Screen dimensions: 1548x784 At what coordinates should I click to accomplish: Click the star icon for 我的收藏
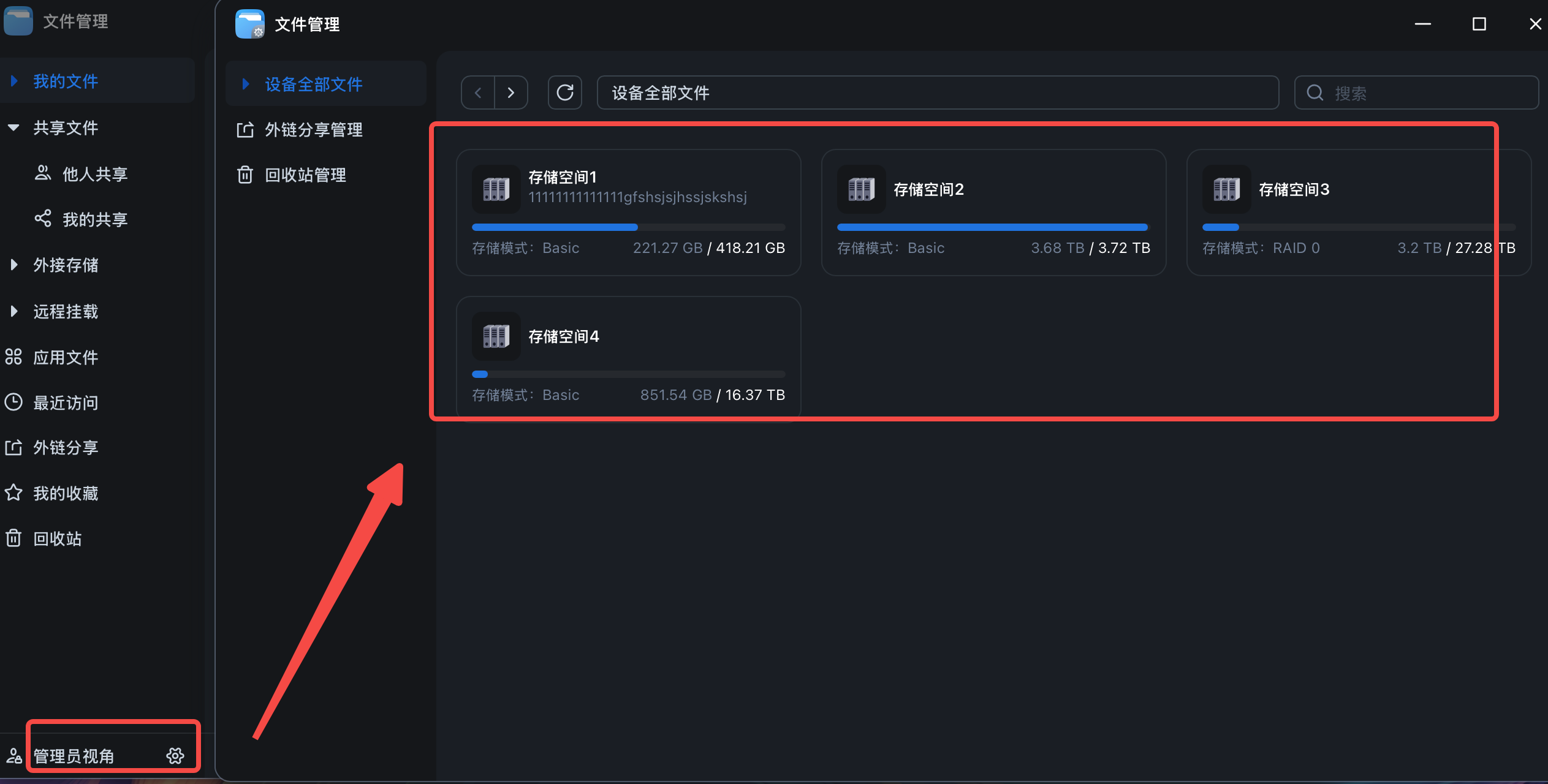tap(13, 493)
